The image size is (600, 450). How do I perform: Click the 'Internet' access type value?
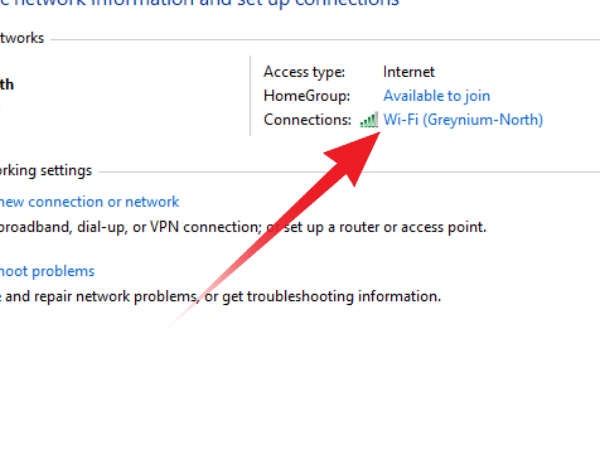[409, 72]
